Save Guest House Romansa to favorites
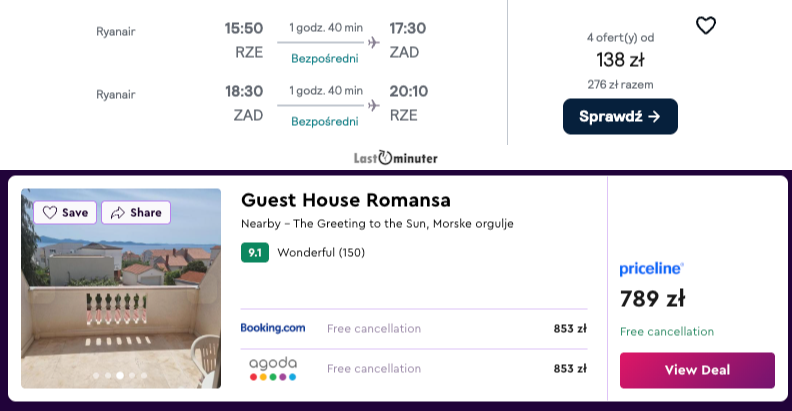 coord(65,213)
